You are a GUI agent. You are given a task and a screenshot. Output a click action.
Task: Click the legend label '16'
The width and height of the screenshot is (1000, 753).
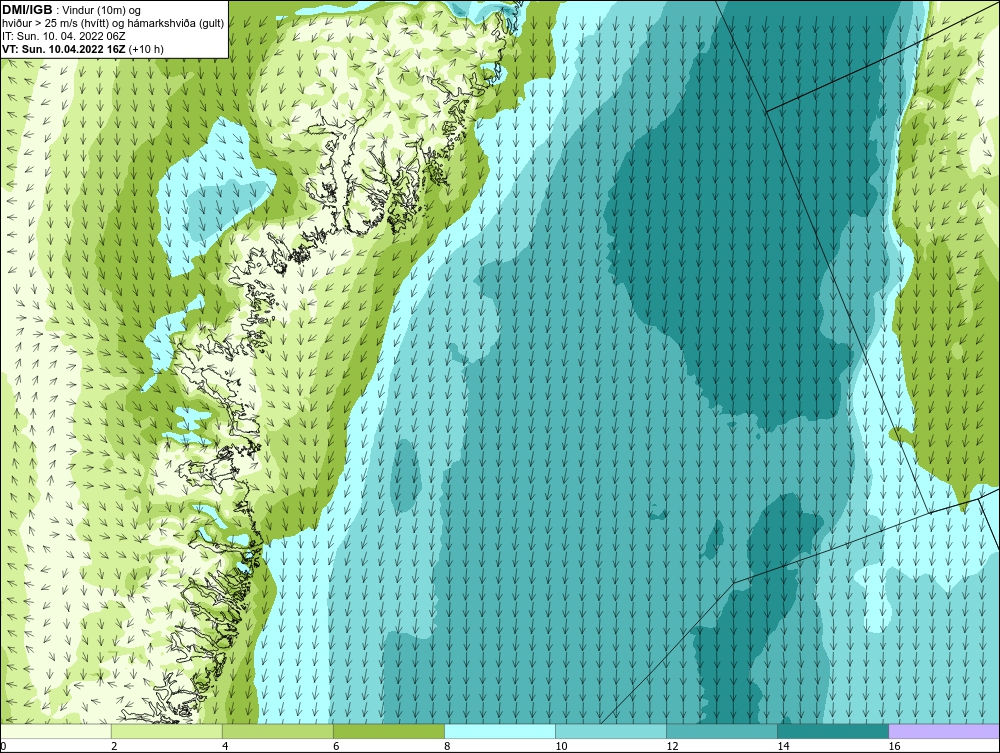[x=894, y=746]
